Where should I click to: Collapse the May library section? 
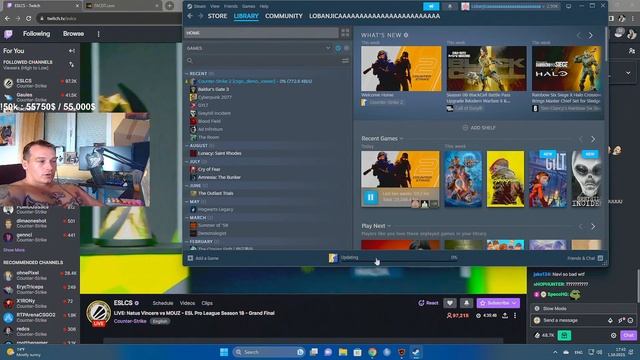[x=187, y=202]
